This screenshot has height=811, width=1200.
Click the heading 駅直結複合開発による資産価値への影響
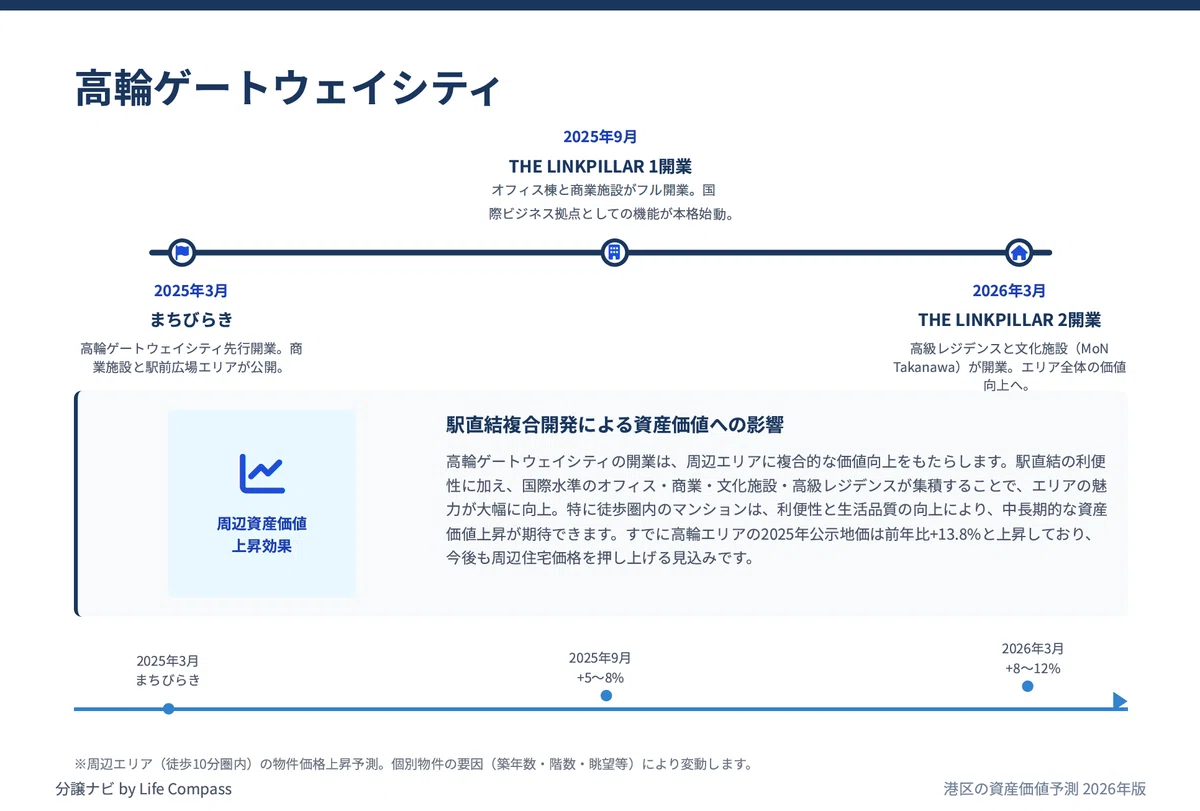[x=615, y=425]
